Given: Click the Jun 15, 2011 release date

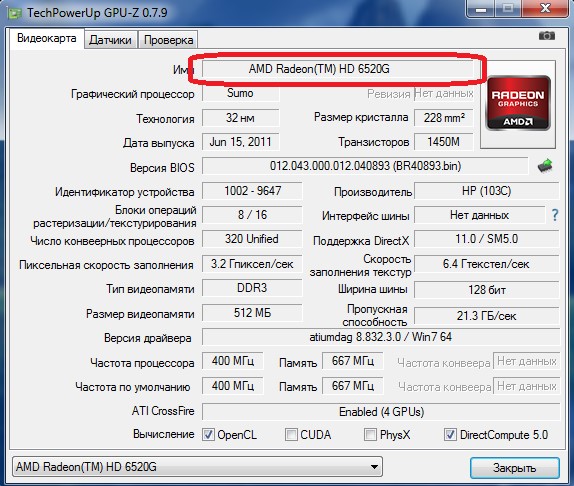Looking at the screenshot, I should click(241, 142).
